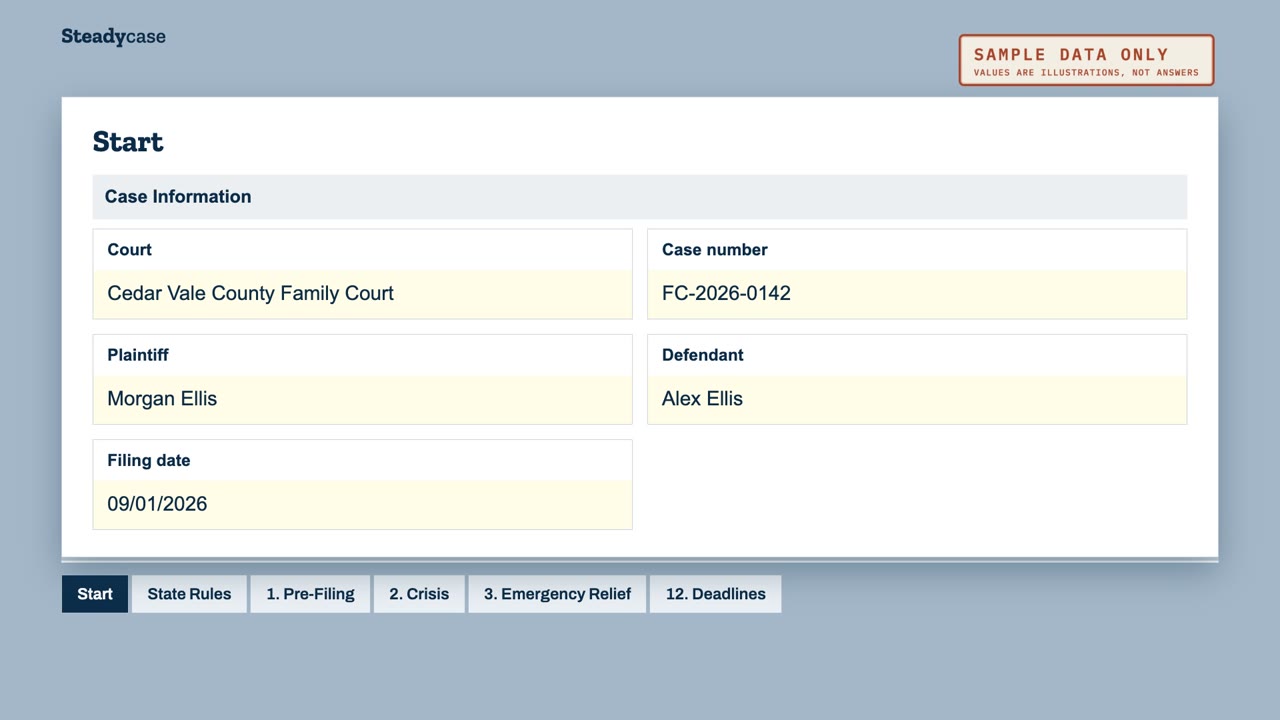Open the Start sheet tab
Viewport: 1280px width, 720px height.
click(95, 594)
